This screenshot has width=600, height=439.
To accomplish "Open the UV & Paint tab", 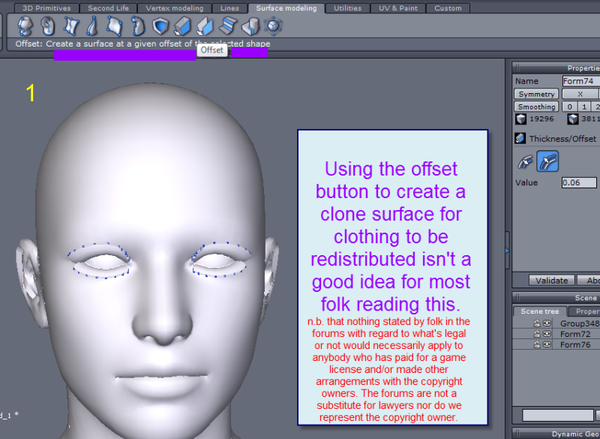I will click(397, 8).
